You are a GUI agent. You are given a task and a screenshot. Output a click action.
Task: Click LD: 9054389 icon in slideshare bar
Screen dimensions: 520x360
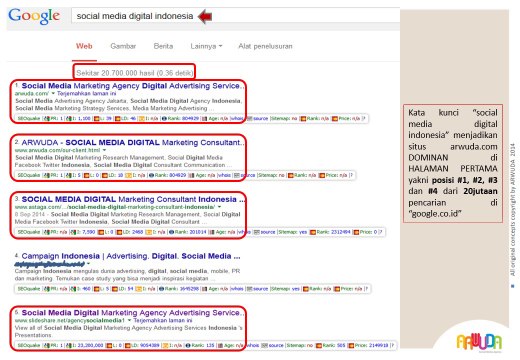coord(128,345)
